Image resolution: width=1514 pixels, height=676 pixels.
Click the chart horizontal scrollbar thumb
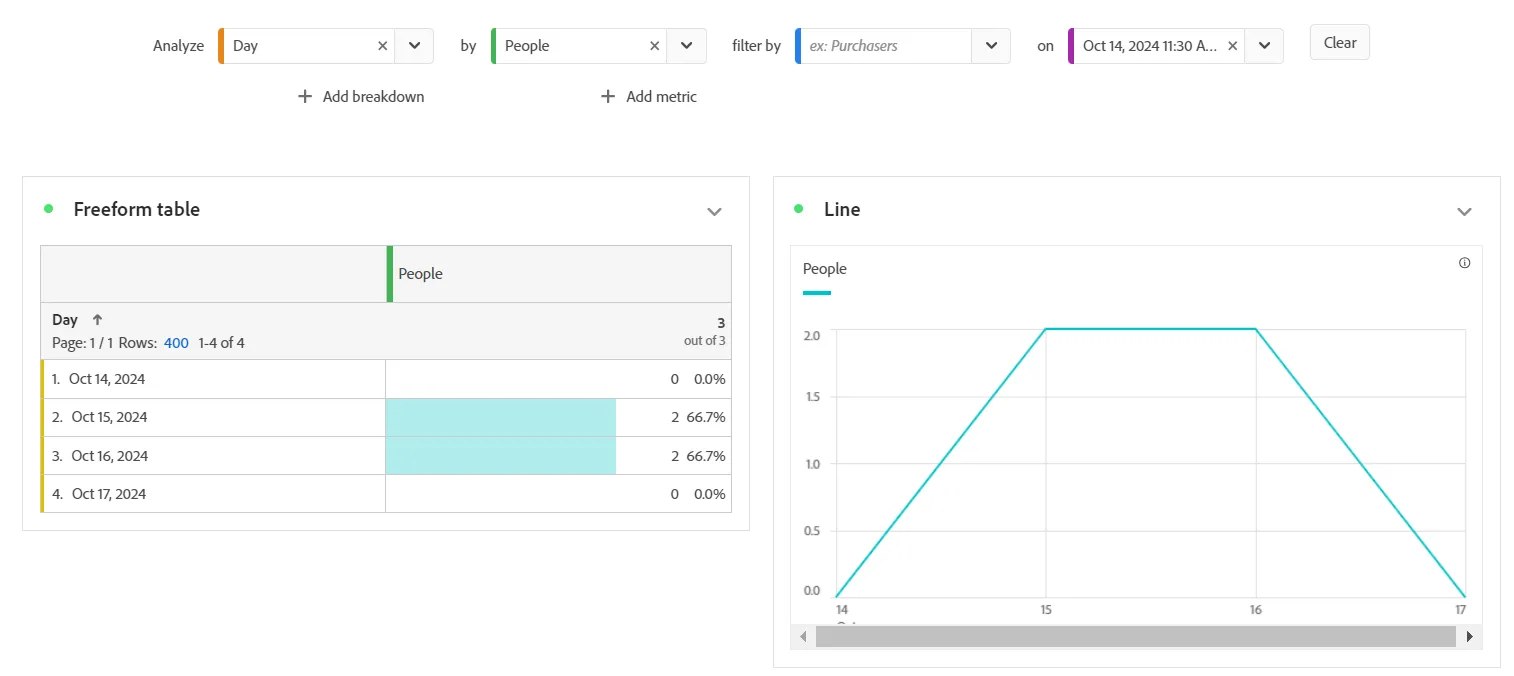tap(1136, 636)
